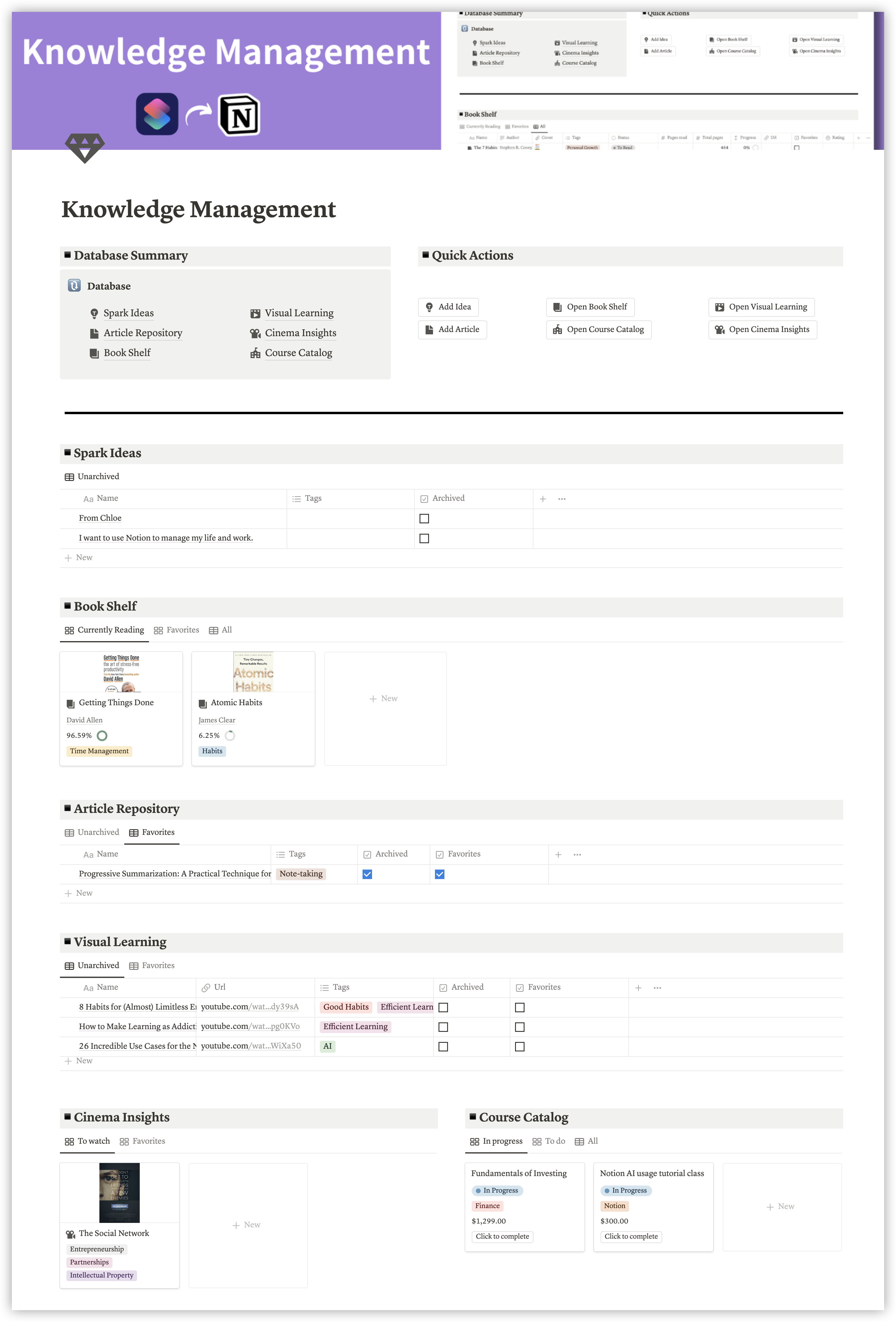The image size is (896, 1322).
Task: Click the camera icon beside Cinema Insights link
Action: pos(255,333)
